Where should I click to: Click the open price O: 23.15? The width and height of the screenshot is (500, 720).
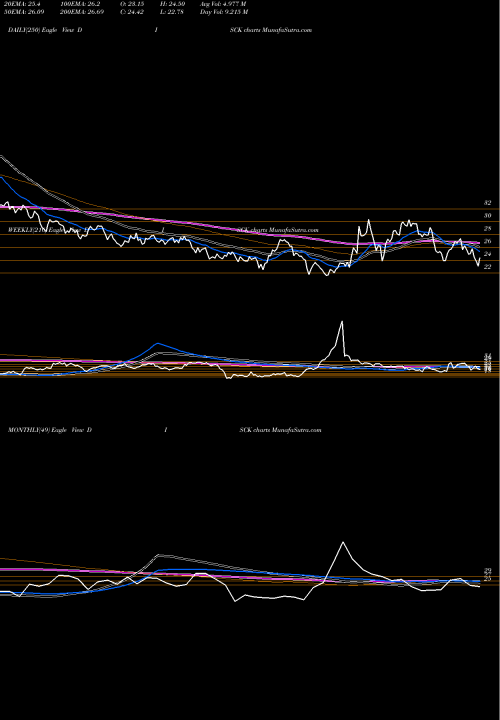click(x=132, y=4)
